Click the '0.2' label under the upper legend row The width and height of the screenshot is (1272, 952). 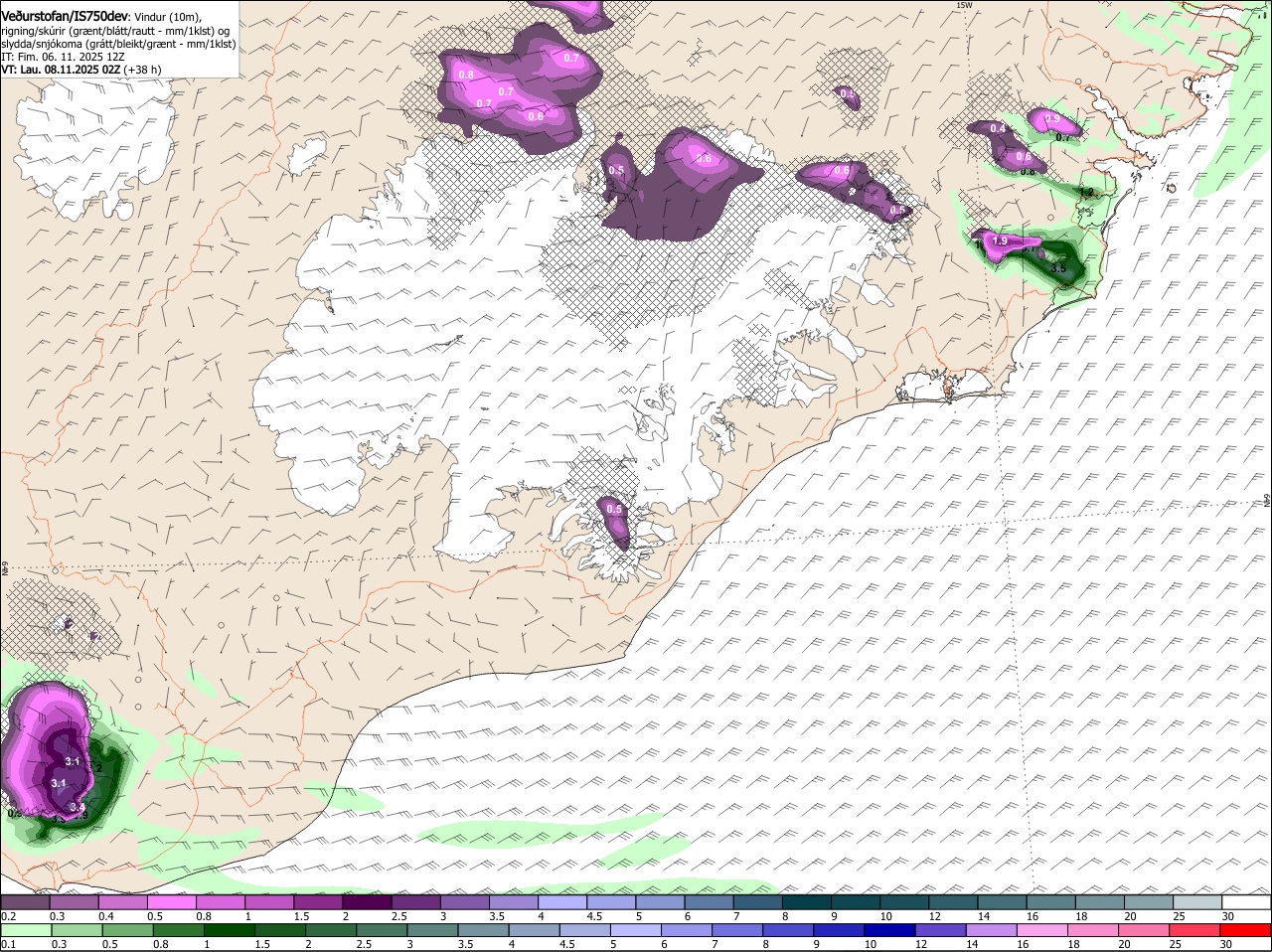pyautogui.click(x=8, y=916)
